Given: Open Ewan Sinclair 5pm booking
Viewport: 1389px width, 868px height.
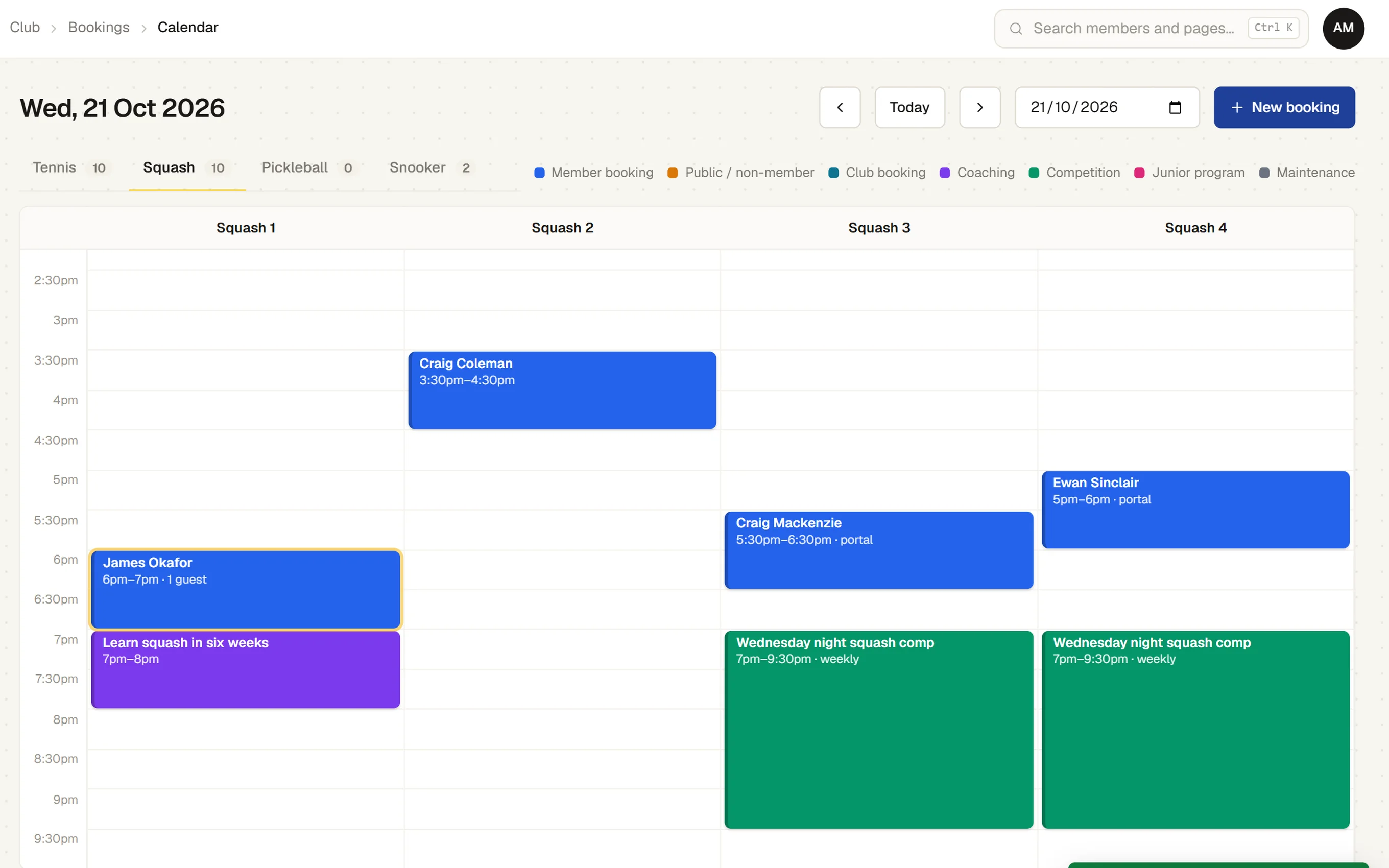Looking at the screenshot, I should pos(1195,510).
